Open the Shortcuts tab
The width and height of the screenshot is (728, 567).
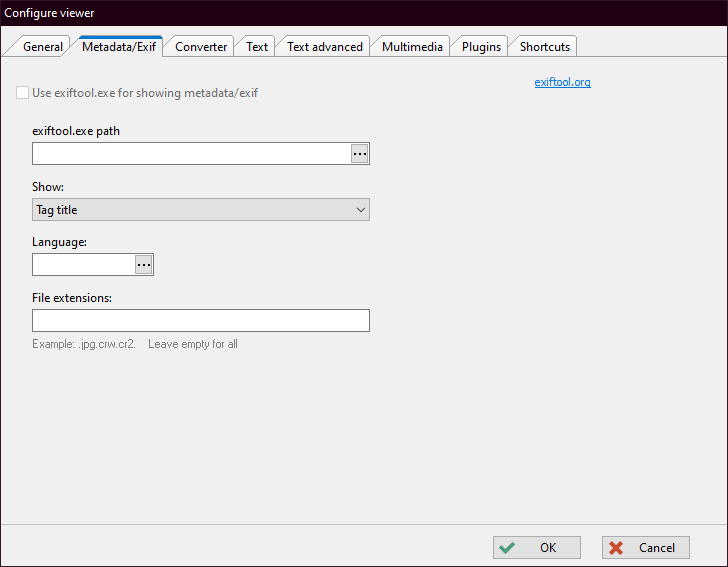[545, 47]
